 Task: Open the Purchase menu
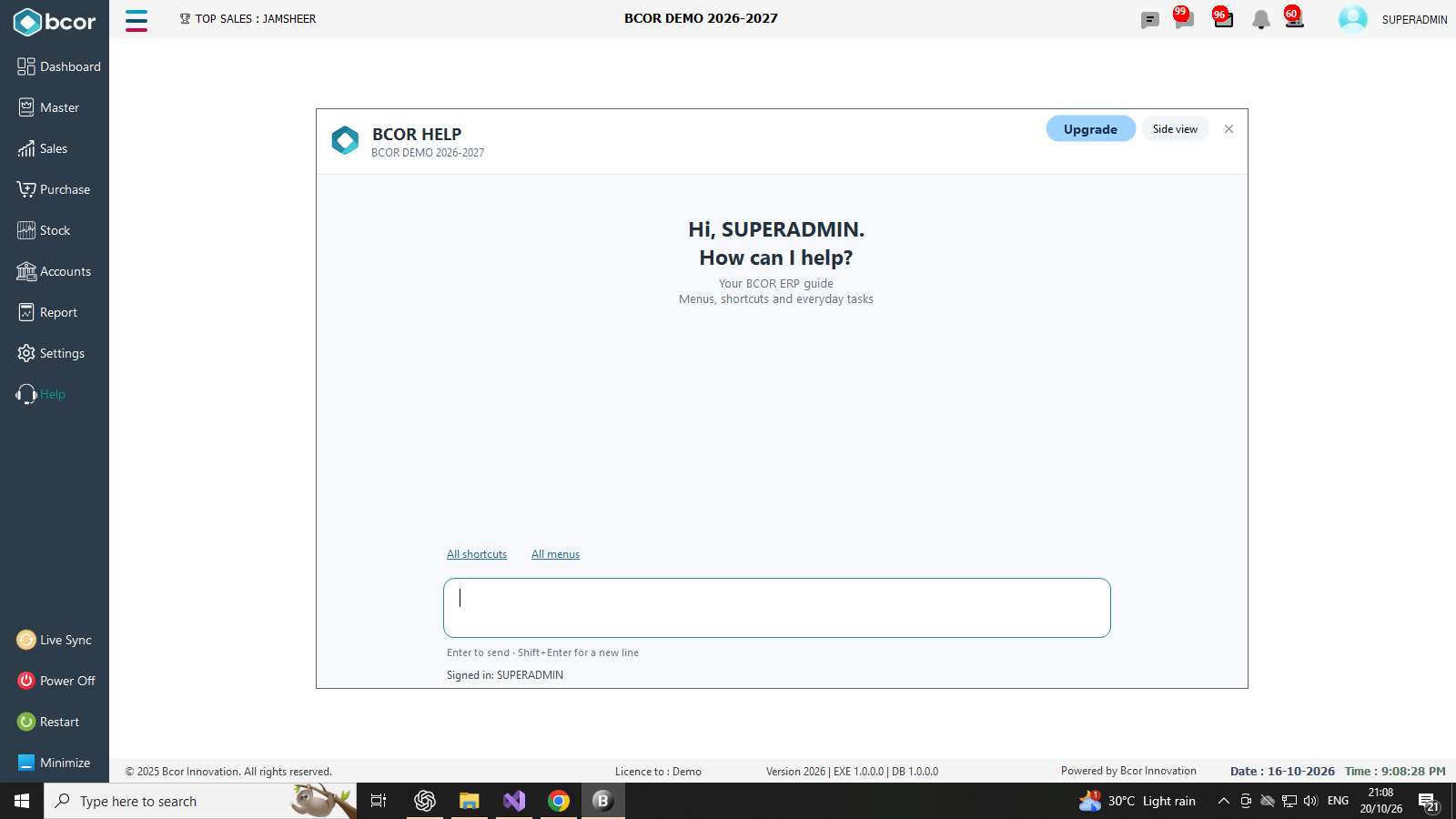pyautogui.click(x=54, y=189)
